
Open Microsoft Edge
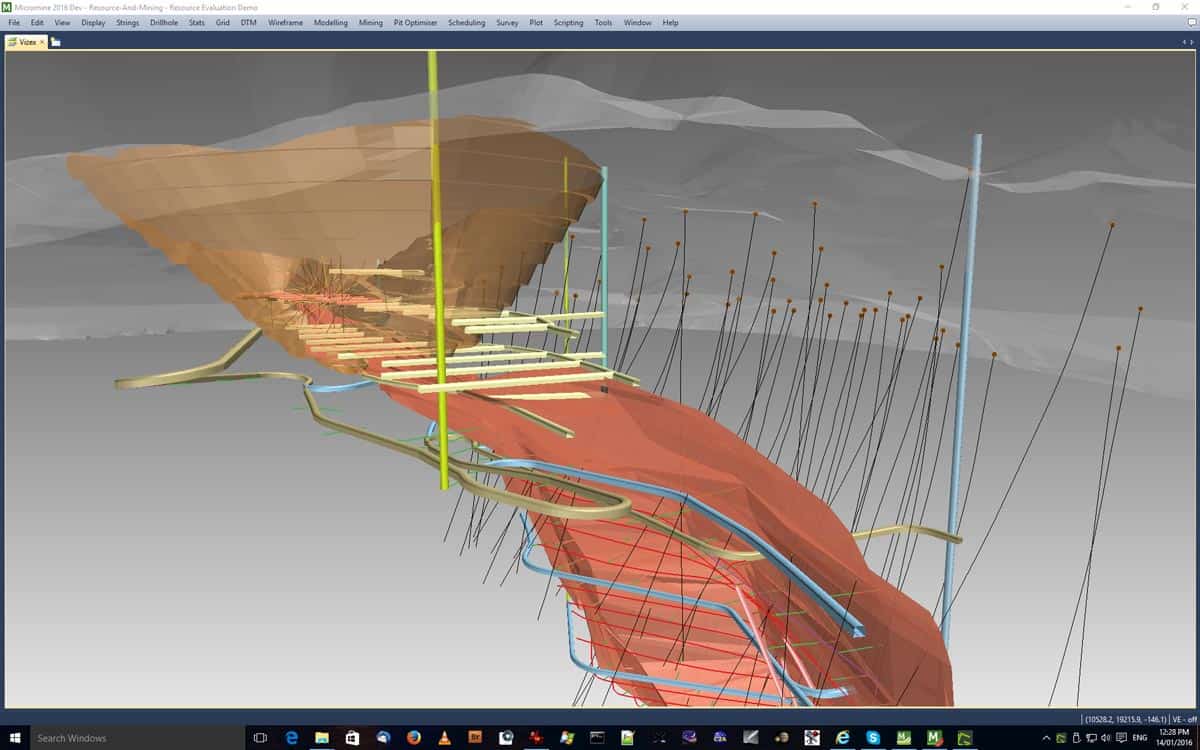[x=291, y=738]
